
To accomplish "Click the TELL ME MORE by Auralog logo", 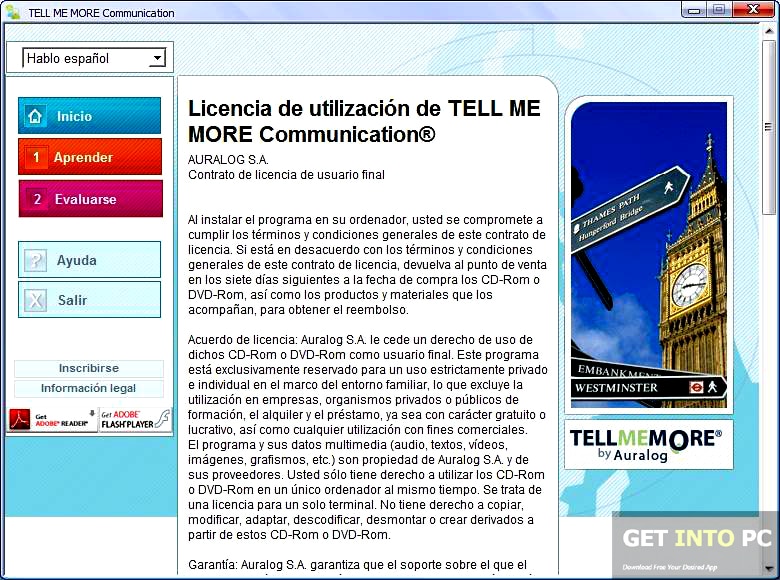I will 649,445.
